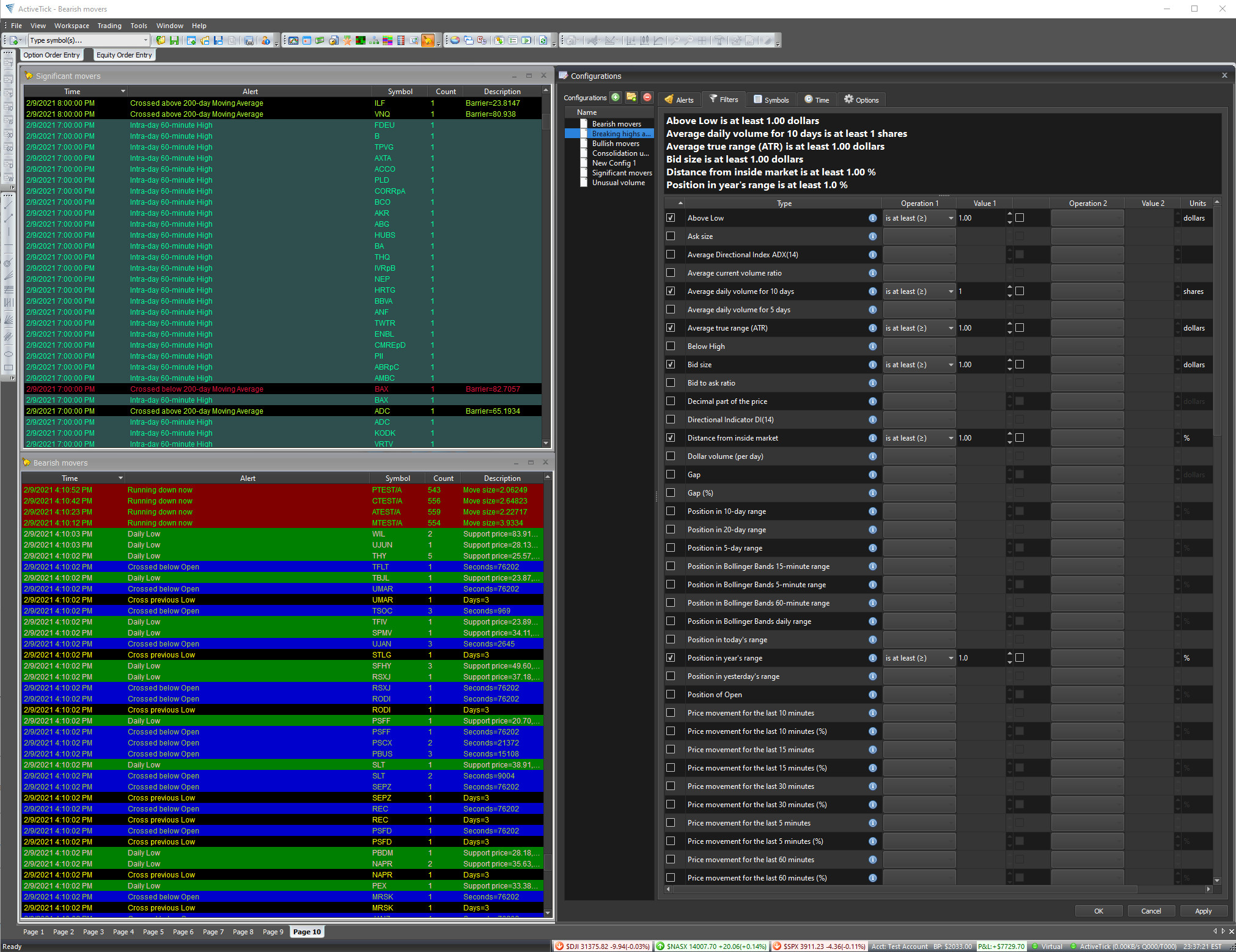Uncheck Average true range (ATR) checkbox
The height and width of the screenshot is (952, 1236).
(671, 328)
